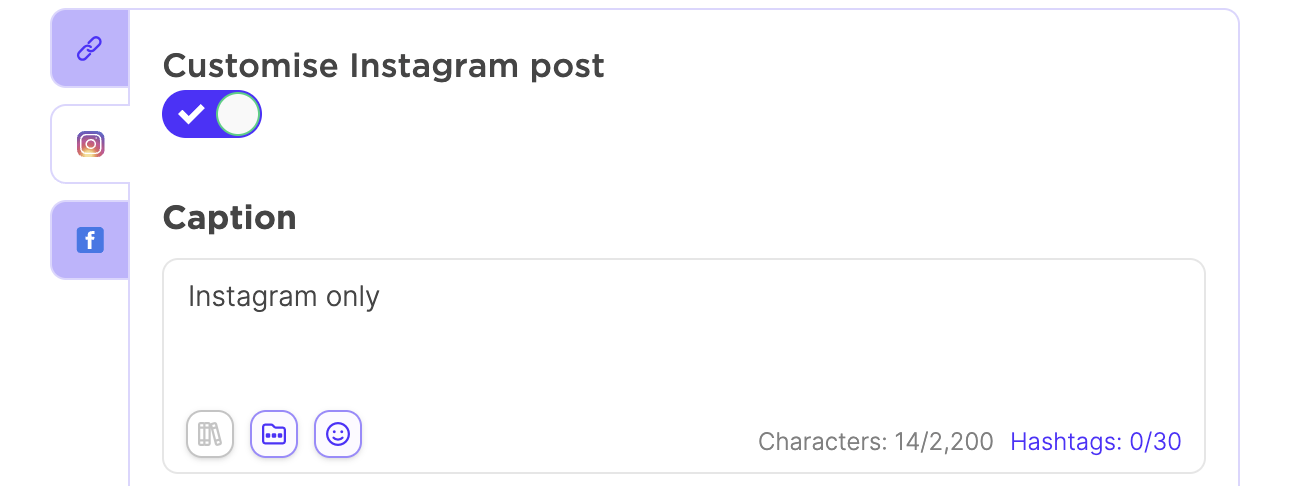Select the Facebook logo tab
Viewport: 1292px width, 486px height.
tap(90, 240)
